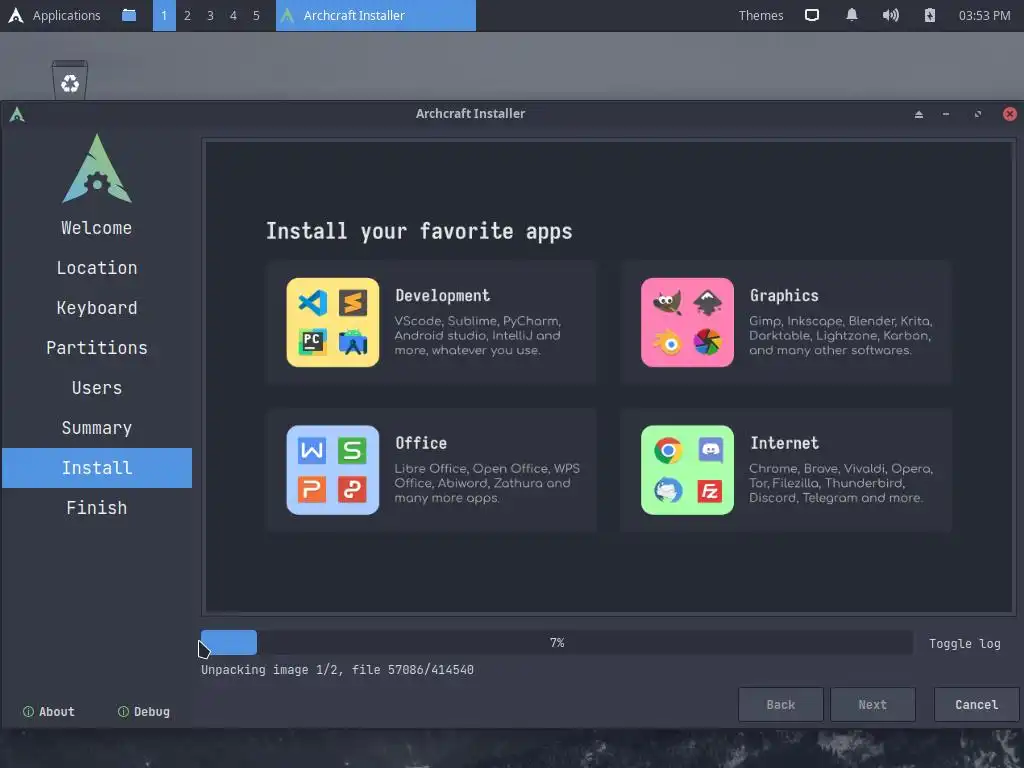Maximize the Archcraft Installer window
The image size is (1024, 768).
coord(978,114)
